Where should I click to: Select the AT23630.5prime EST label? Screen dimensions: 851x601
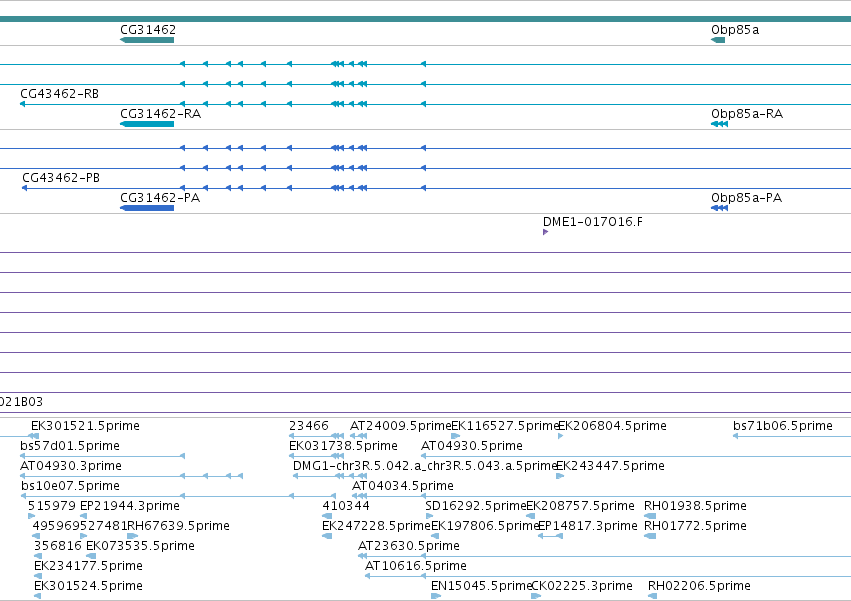(409, 547)
